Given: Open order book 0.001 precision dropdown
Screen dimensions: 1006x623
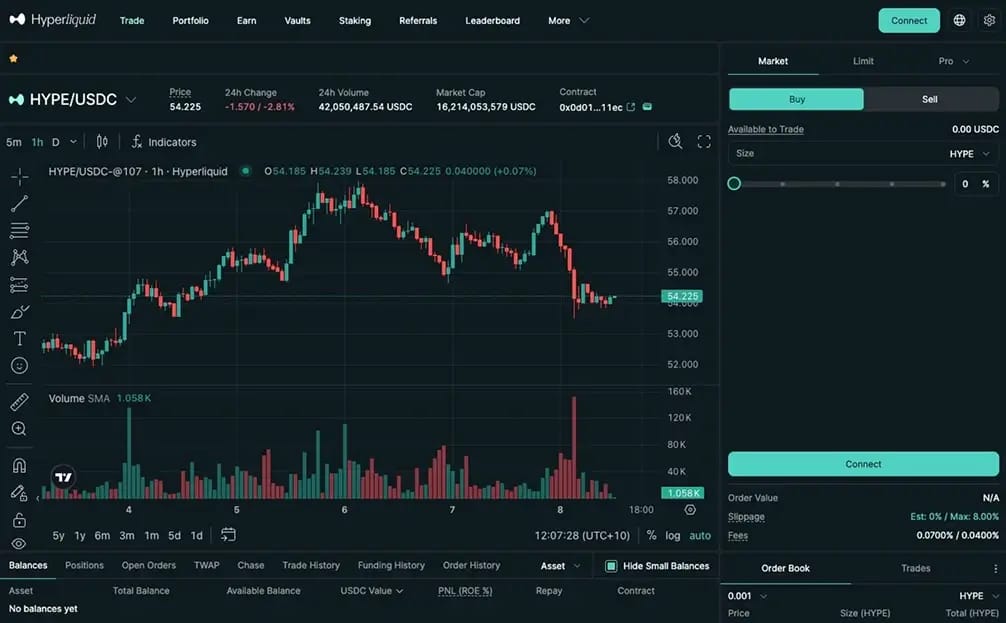Looking at the screenshot, I should (x=747, y=596).
